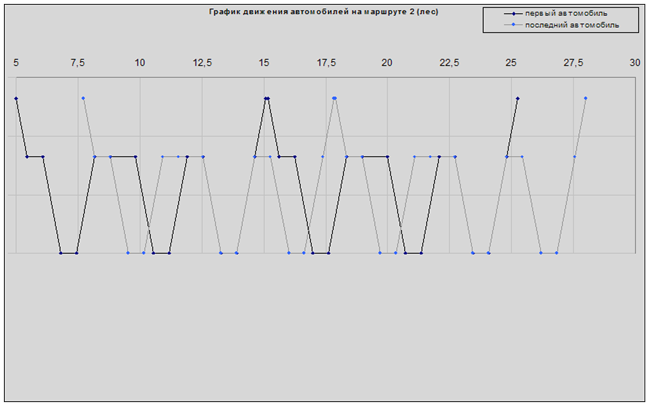This screenshot has width=650, height=406.
Task: Click axis label 15
Action: click(x=264, y=62)
